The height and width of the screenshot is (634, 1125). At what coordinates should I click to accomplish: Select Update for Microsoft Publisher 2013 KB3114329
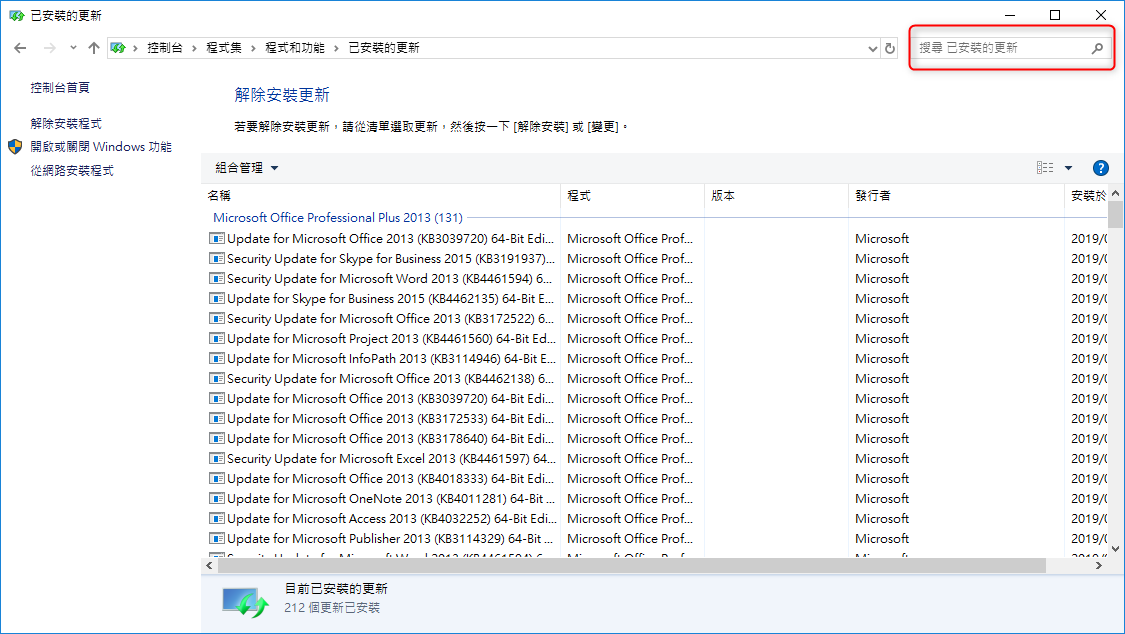point(390,539)
